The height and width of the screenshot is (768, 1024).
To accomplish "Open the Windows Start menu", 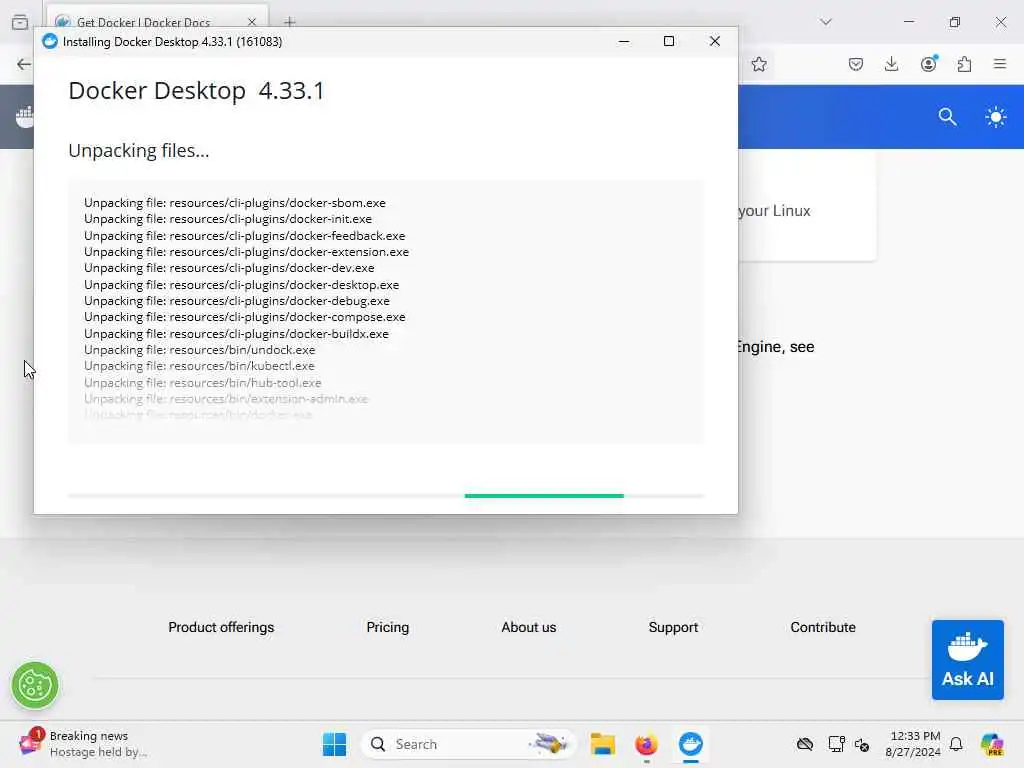I will click(334, 744).
